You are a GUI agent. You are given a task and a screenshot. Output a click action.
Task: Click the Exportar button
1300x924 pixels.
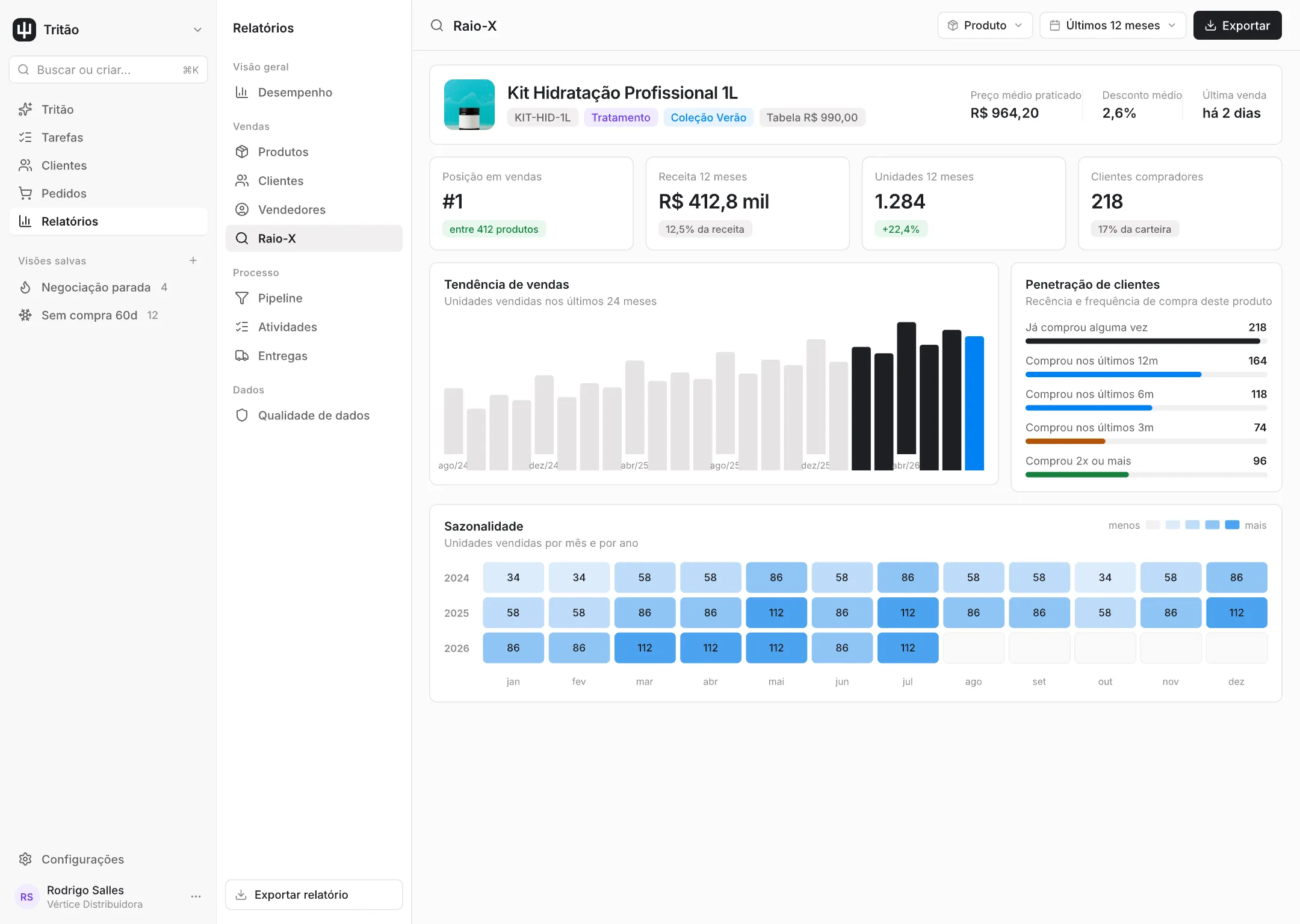tap(1237, 25)
